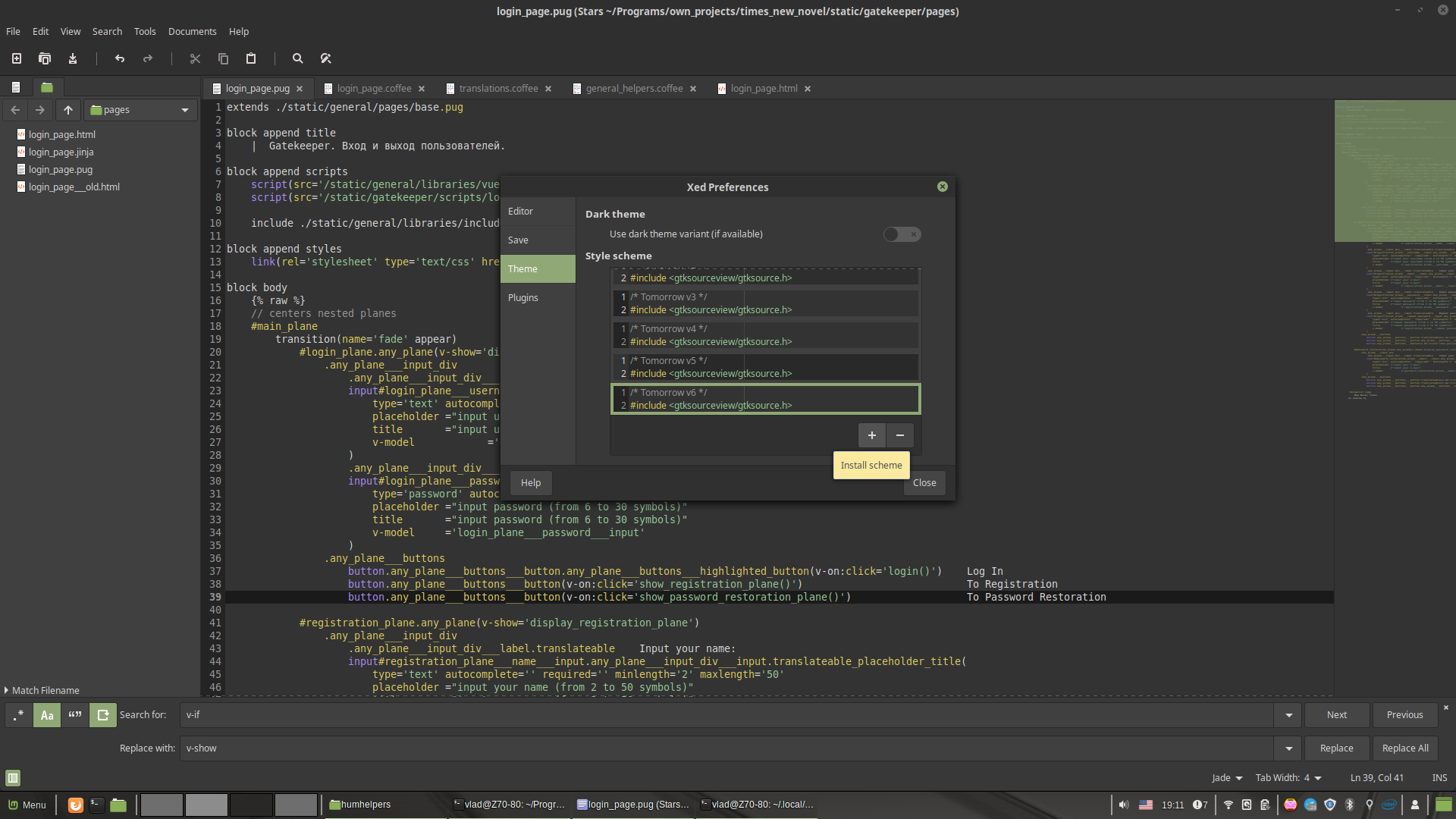The width and height of the screenshot is (1456, 819).
Task: Open the terminal launcher in the panel
Action: tap(97, 805)
